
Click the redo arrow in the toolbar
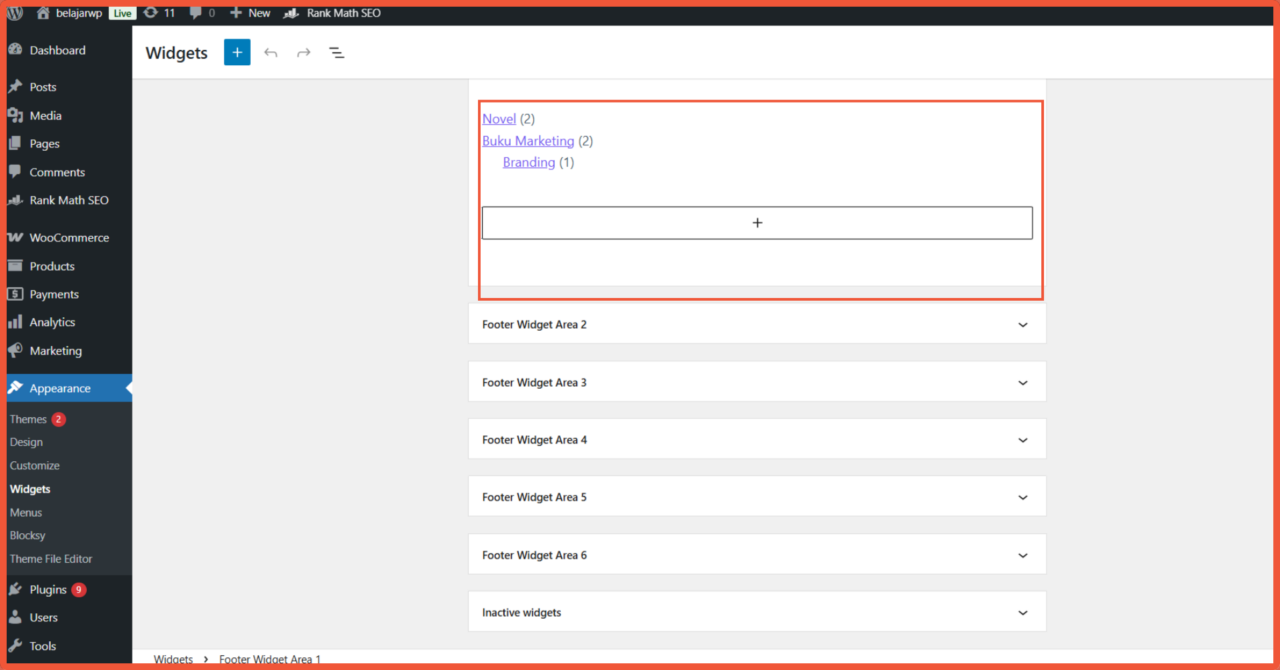coord(303,52)
